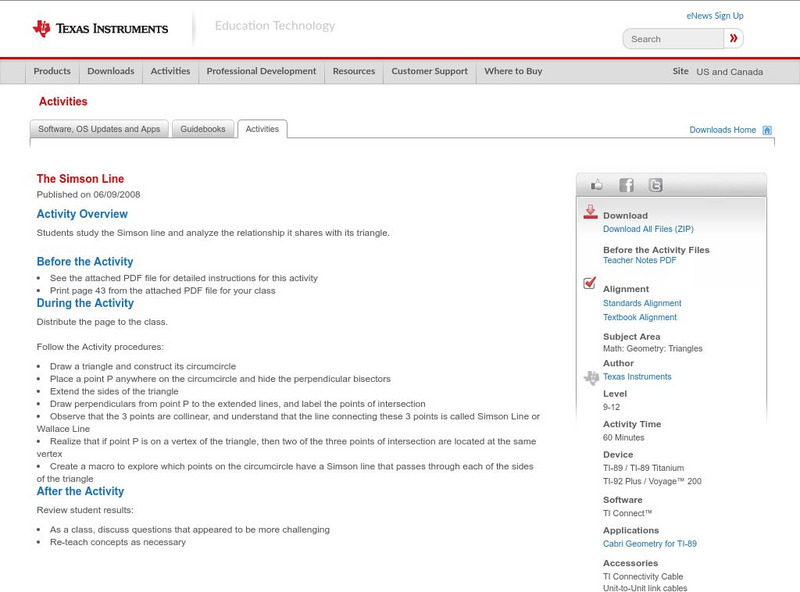Viewport: 800px width, 592px height.
Task: Open the Customer Support menu
Action: click(428, 71)
